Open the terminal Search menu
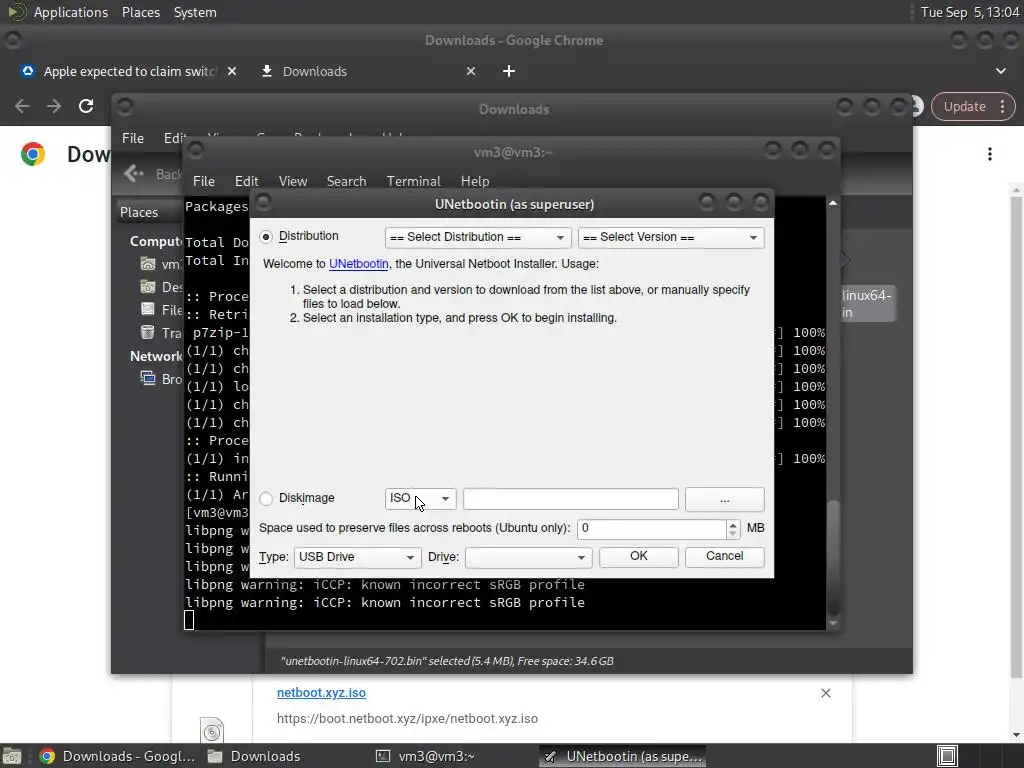The image size is (1024, 768). pyautogui.click(x=346, y=181)
